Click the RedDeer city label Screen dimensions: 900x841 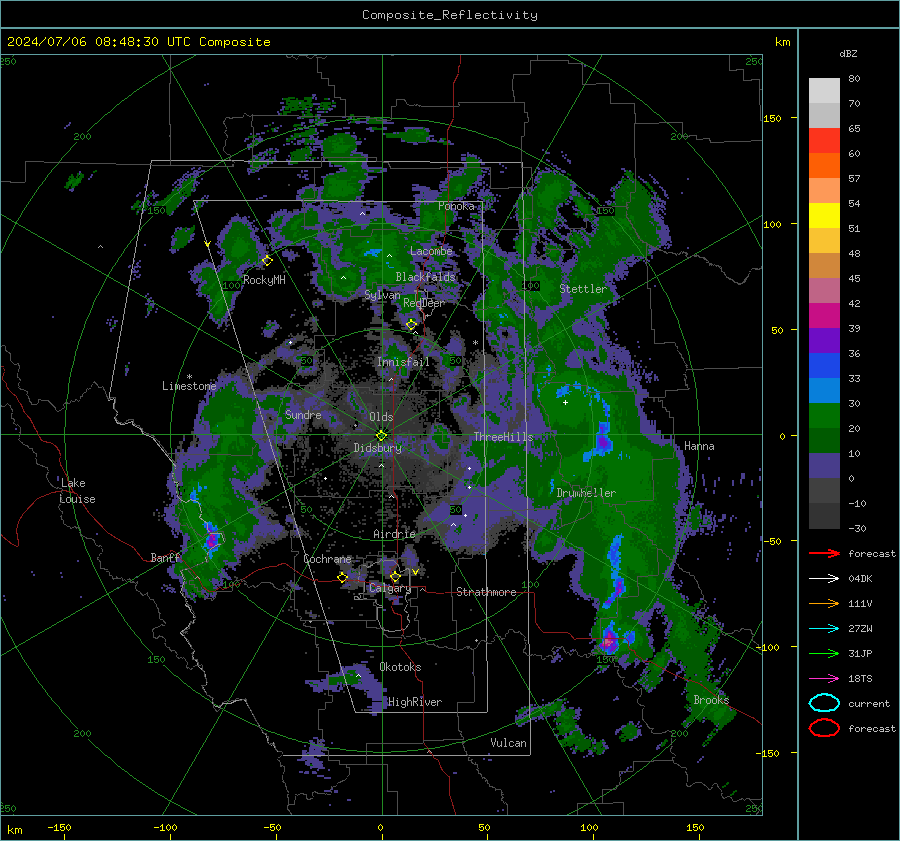point(424,303)
